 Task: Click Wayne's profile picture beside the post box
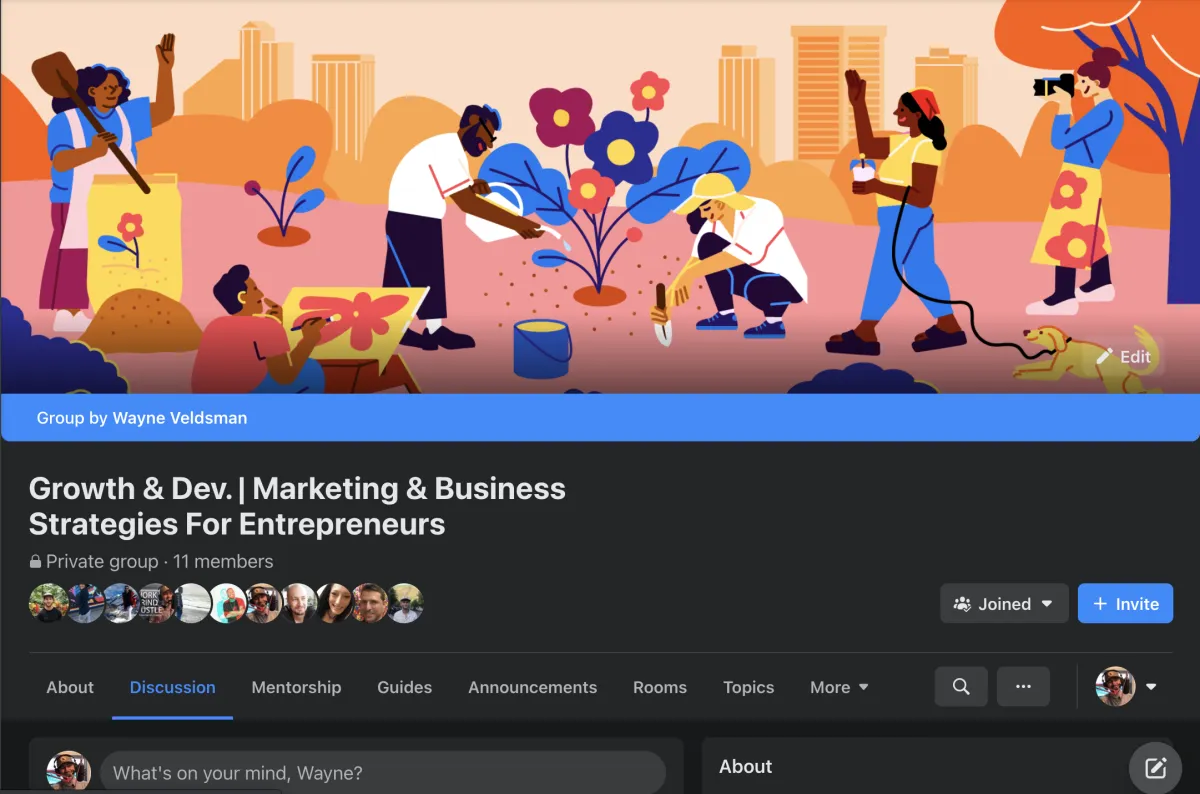click(69, 772)
